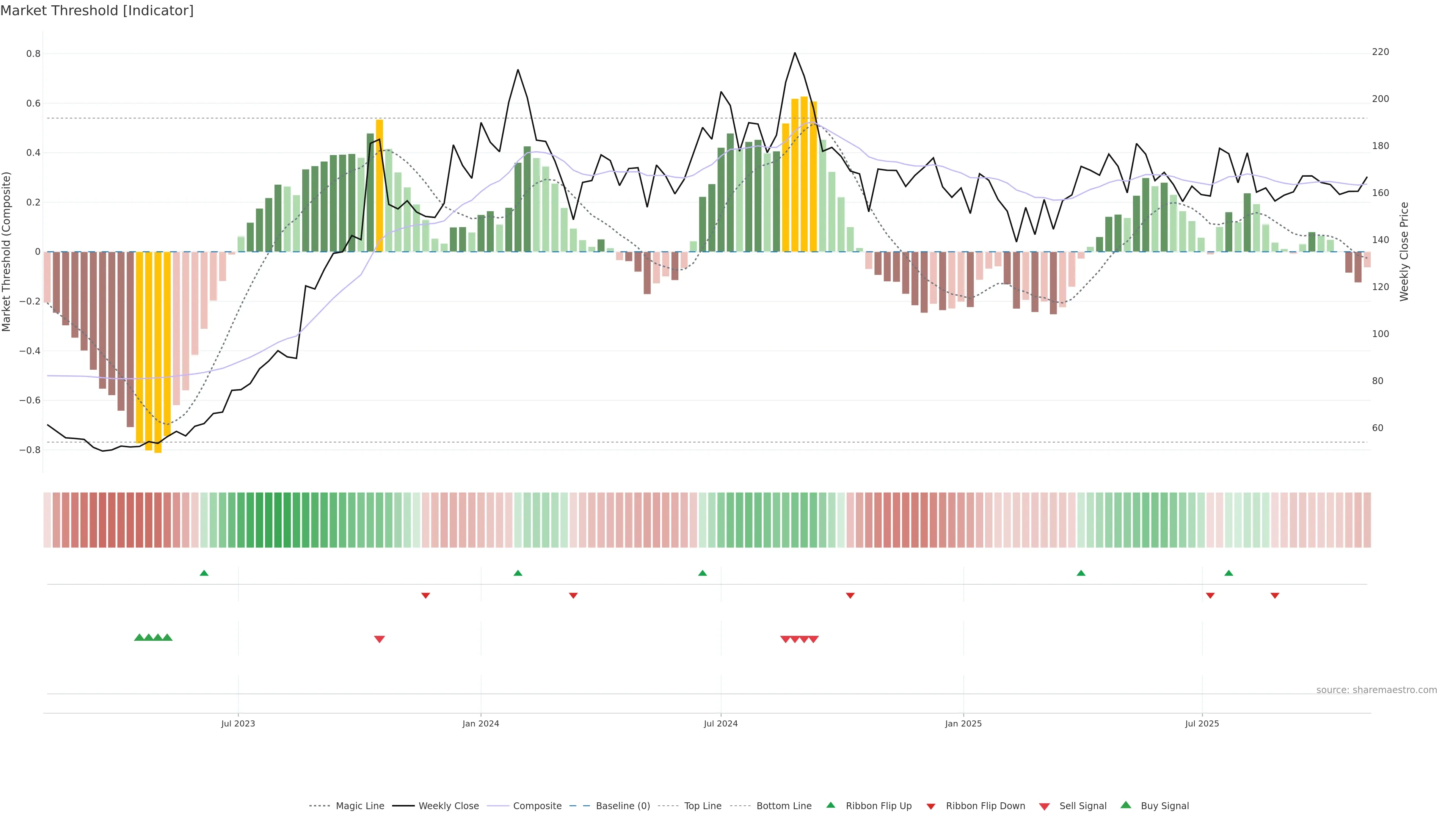Toggle the Composite legend entry

pyautogui.click(x=537, y=806)
